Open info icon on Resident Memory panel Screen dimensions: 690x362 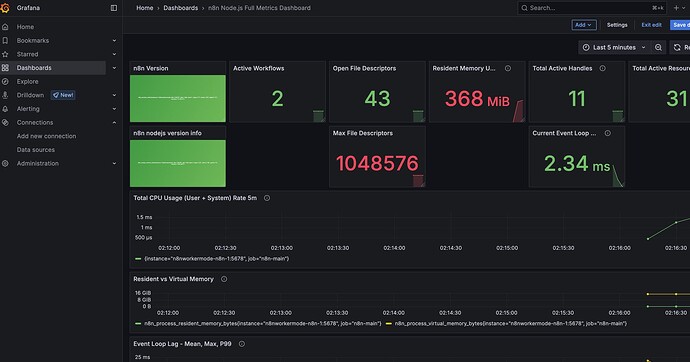click(508, 68)
